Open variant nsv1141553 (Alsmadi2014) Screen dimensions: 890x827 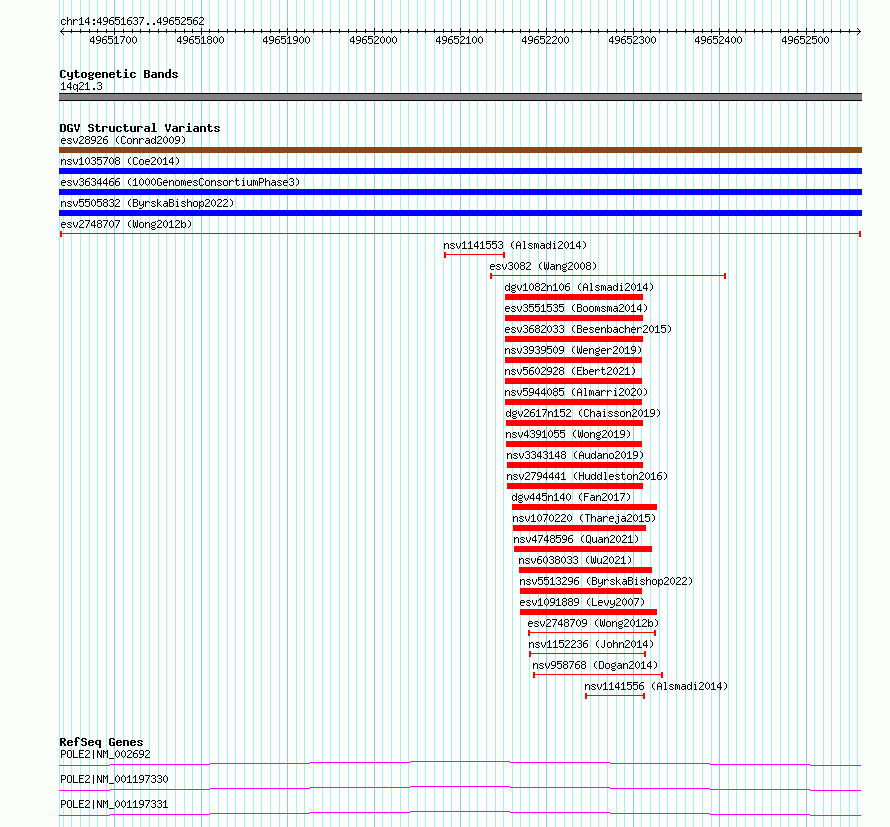point(515,245)
